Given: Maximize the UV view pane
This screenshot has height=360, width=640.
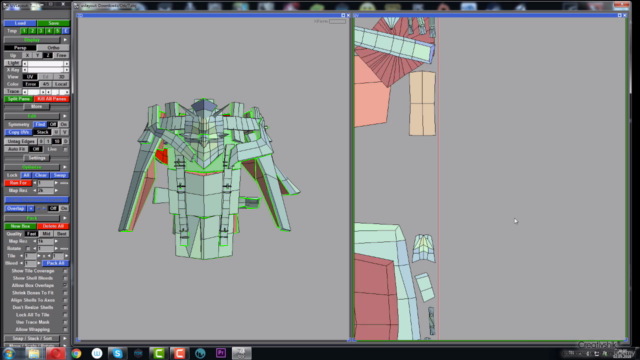Looking at the screenshot, I should tap(619, 16).
